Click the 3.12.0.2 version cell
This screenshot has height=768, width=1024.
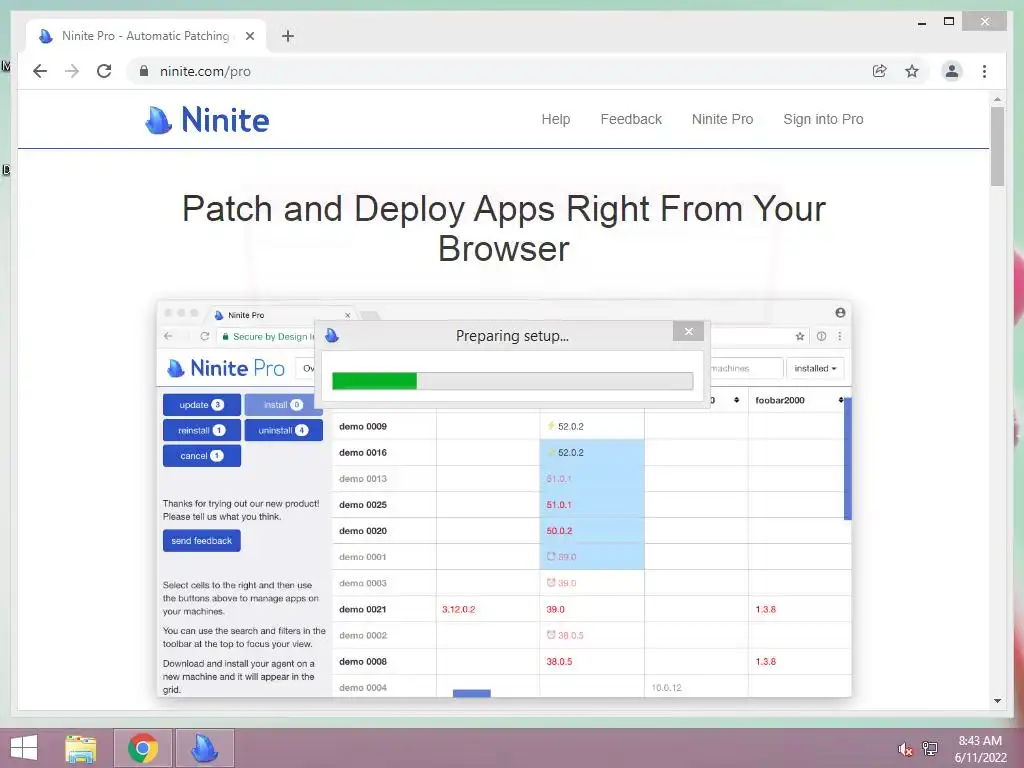(x=458, y=609)
